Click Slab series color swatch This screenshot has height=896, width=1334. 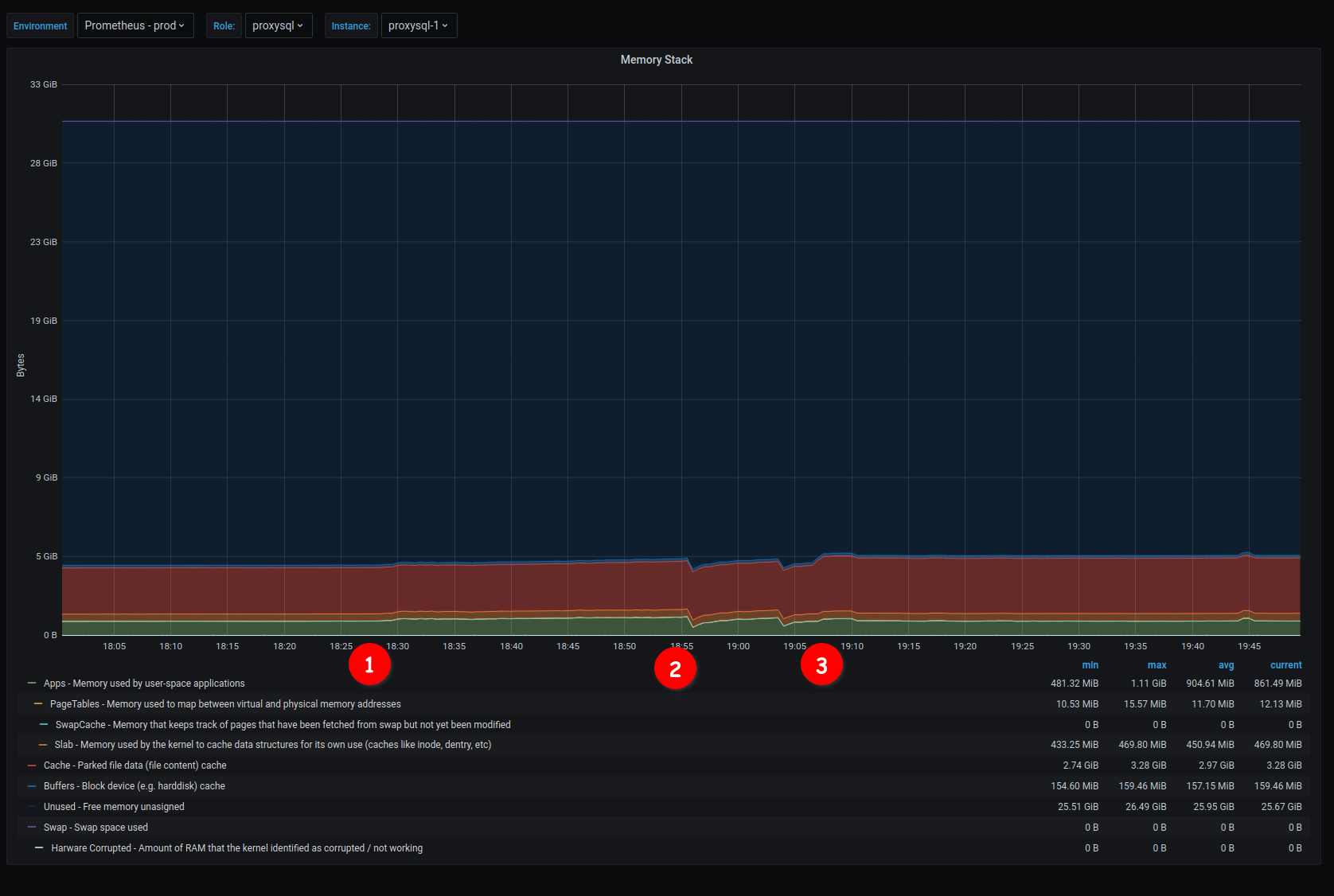[43, 745]
